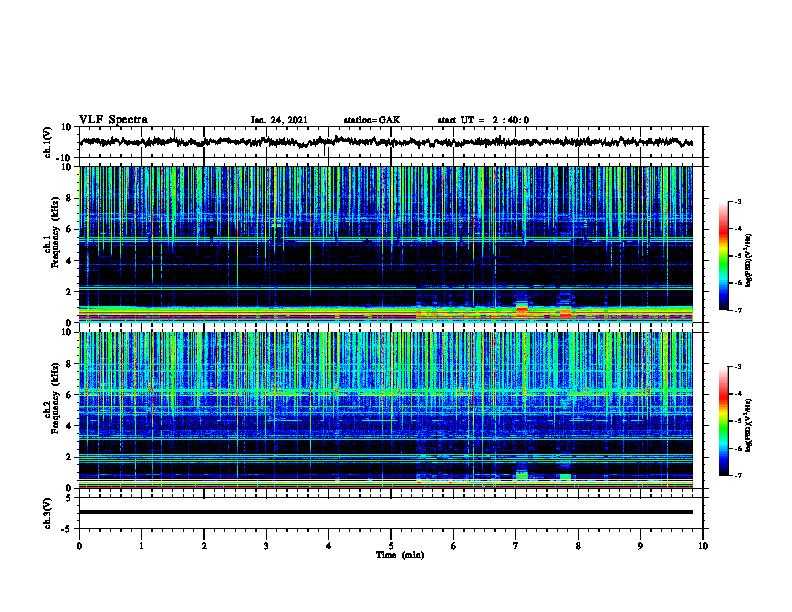Click the ch.2 "Frequency (kHz)" axis label
Image resolution: width=792 pixels, height=612 pixels.
coord(55,398)
